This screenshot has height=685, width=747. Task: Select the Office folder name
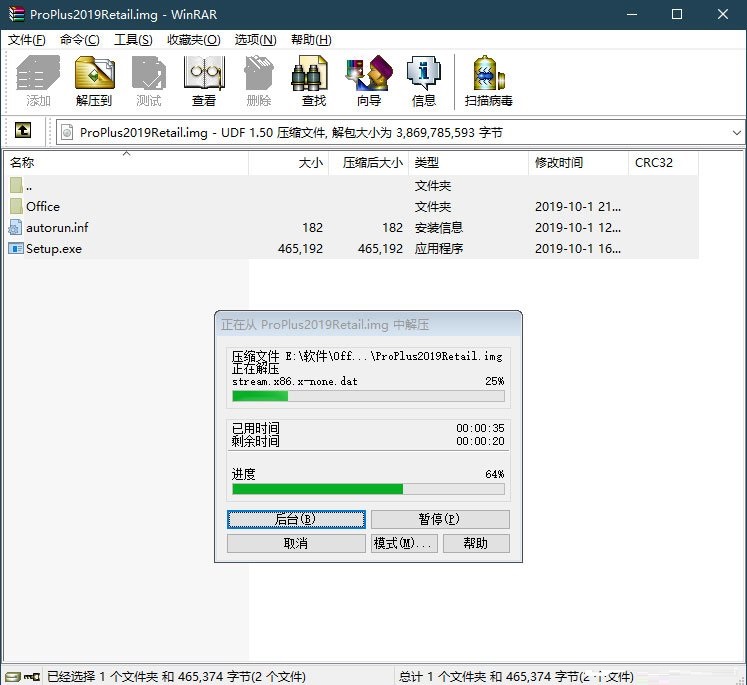[43, 206]
